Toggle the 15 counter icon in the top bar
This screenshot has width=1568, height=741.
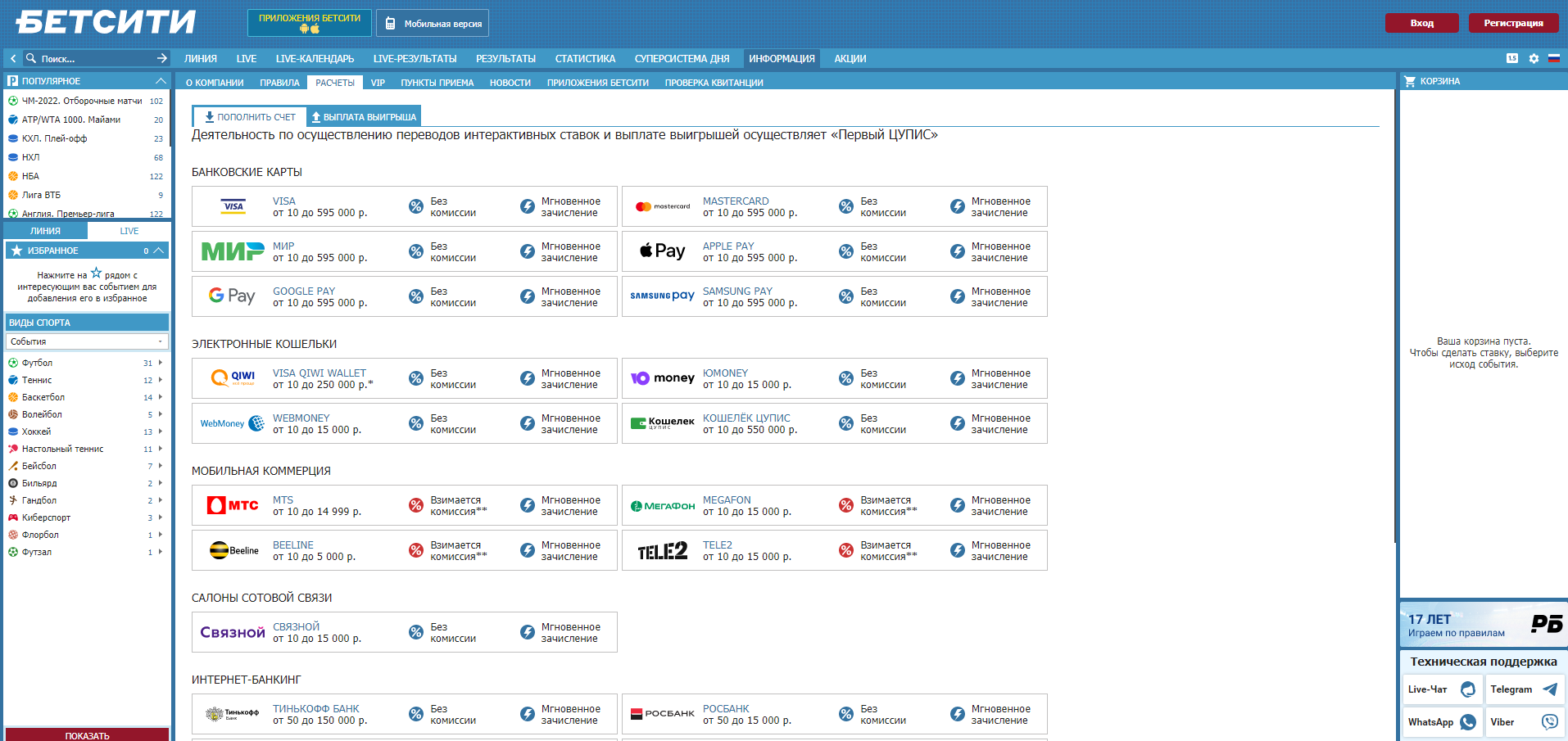point(1512,58)
